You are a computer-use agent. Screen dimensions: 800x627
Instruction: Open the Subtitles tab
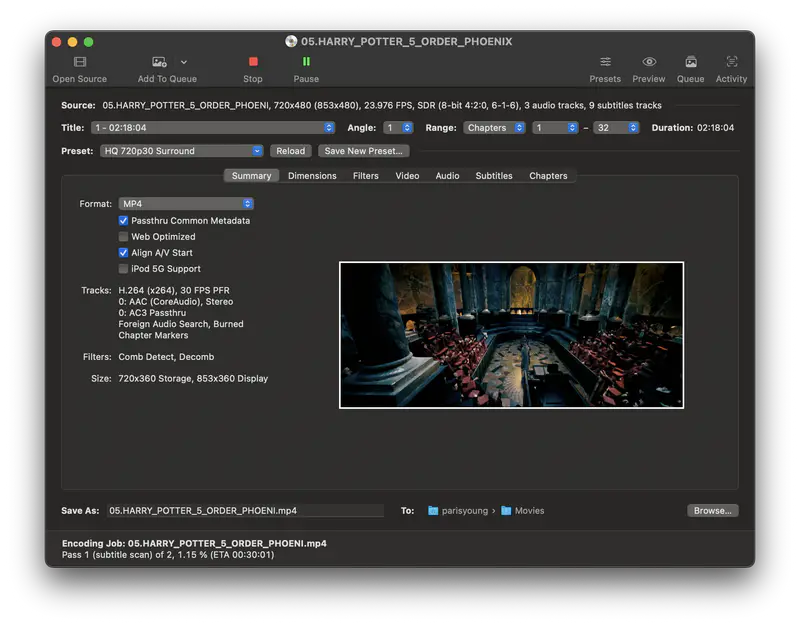493,175
